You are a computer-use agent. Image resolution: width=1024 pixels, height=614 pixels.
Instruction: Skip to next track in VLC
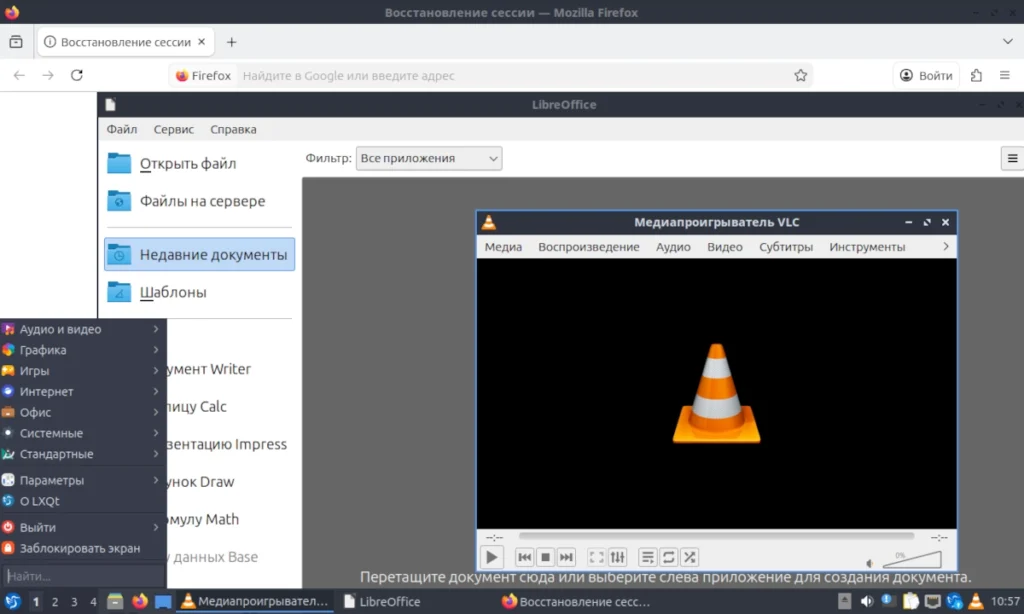pos(566,557)
